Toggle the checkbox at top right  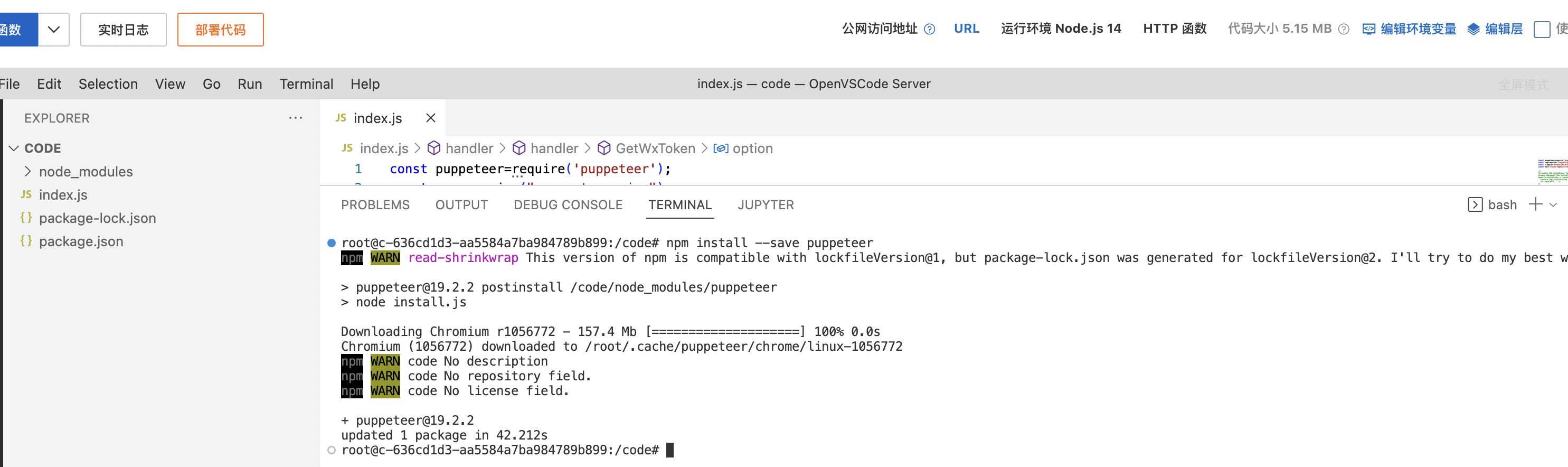coord(1541,29)
